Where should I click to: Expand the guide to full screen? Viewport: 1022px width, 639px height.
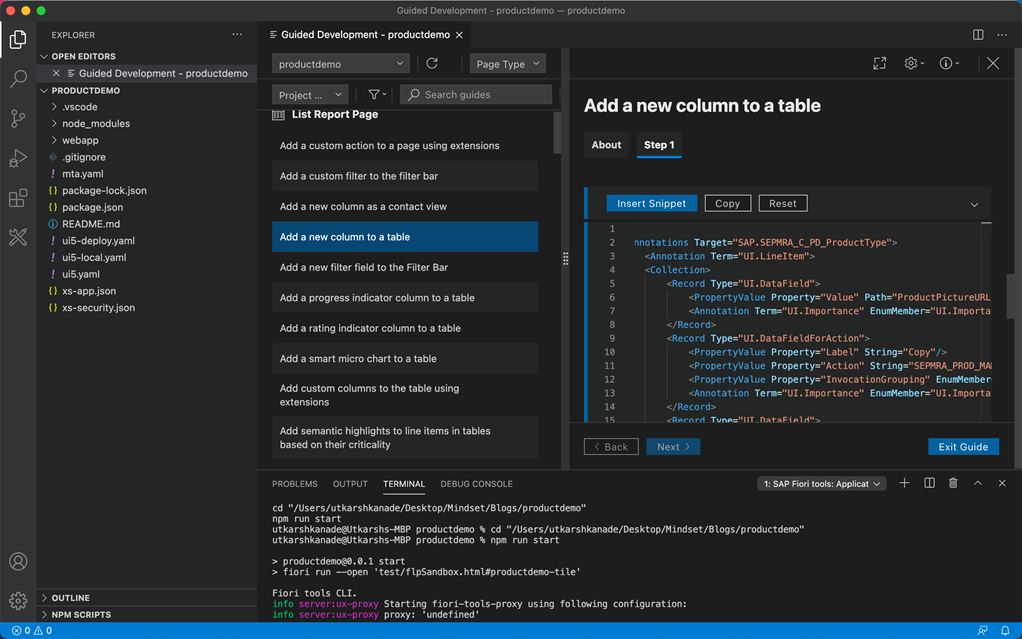tap(880, 63)
